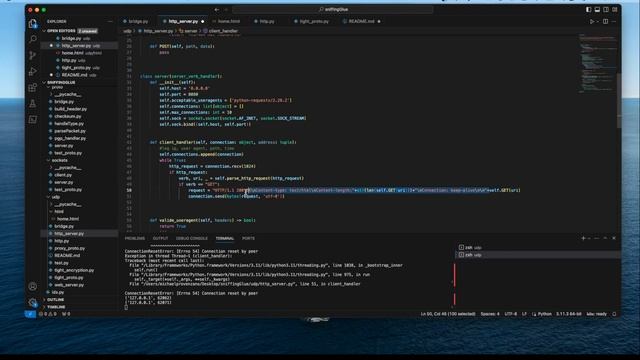Open the Extensions view
Screen dimensions: 640x360
[x=33, y=87]
